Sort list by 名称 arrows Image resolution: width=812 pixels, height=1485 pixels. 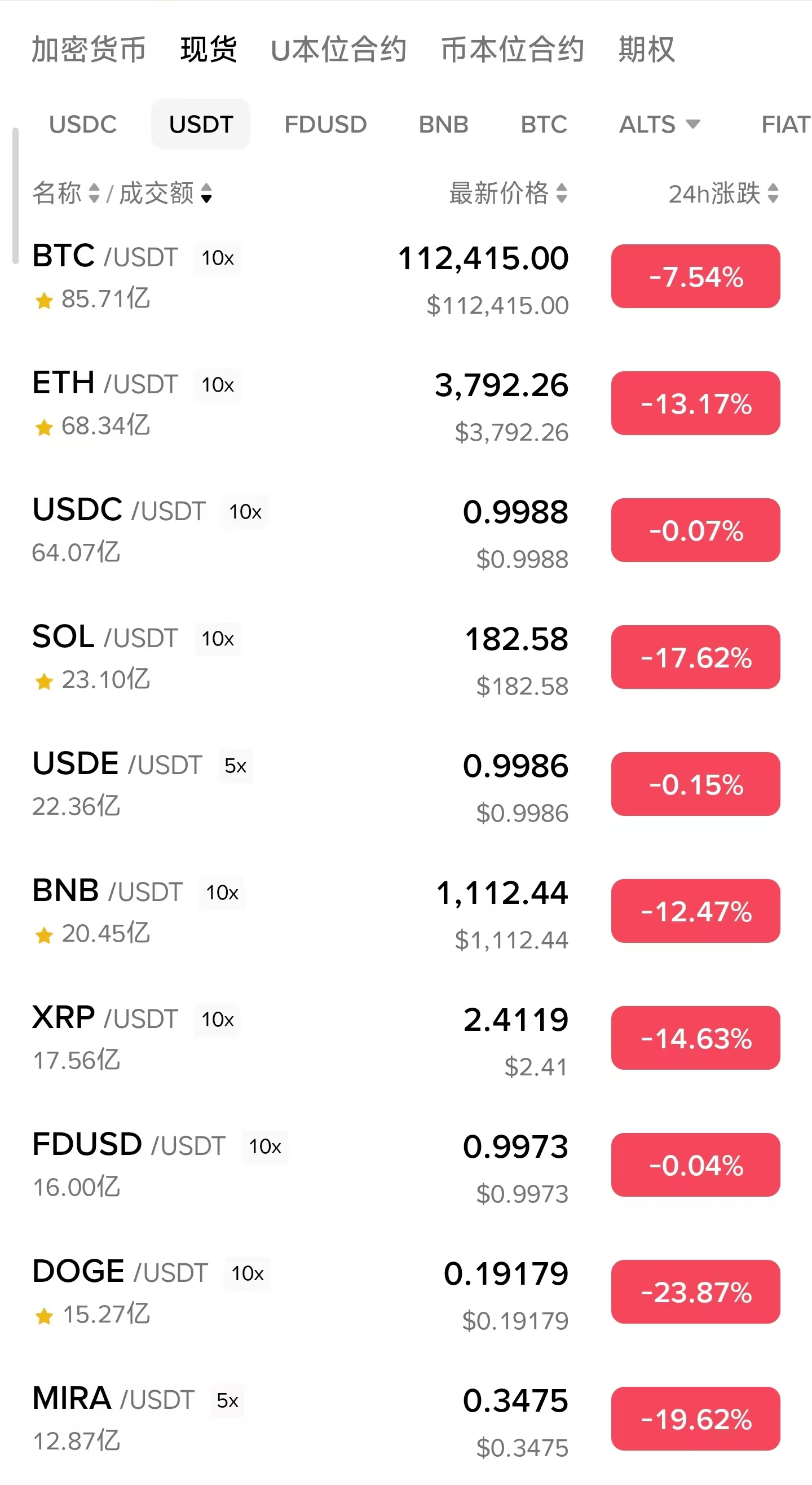pyautogui.click(x=94, y=193)
